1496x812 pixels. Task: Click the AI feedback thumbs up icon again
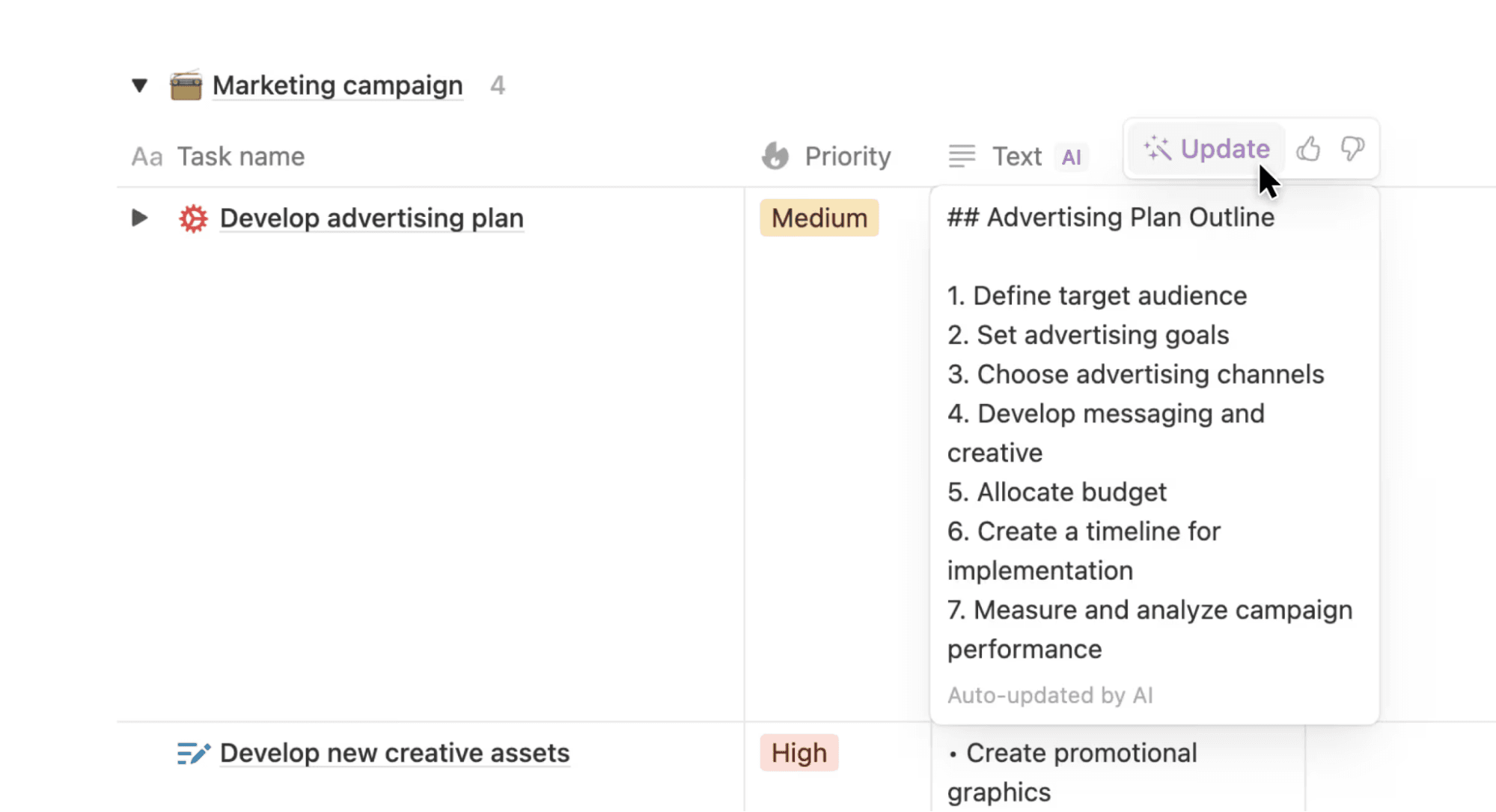pyautogui.click(x=1308, y=148)
